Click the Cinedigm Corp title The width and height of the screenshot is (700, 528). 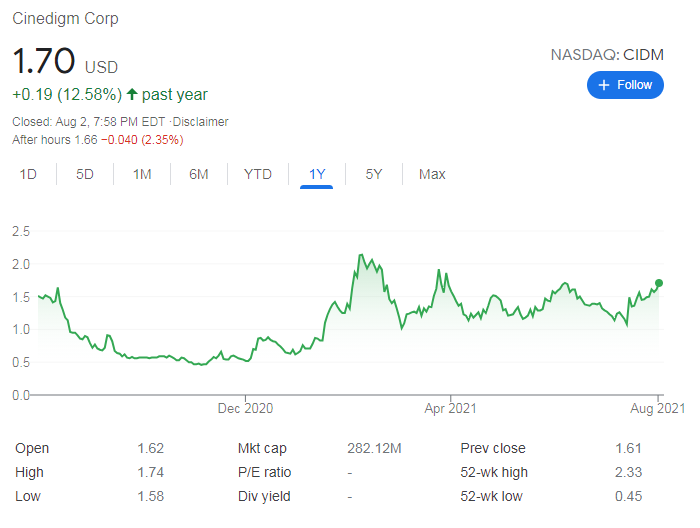pos(65,19)
